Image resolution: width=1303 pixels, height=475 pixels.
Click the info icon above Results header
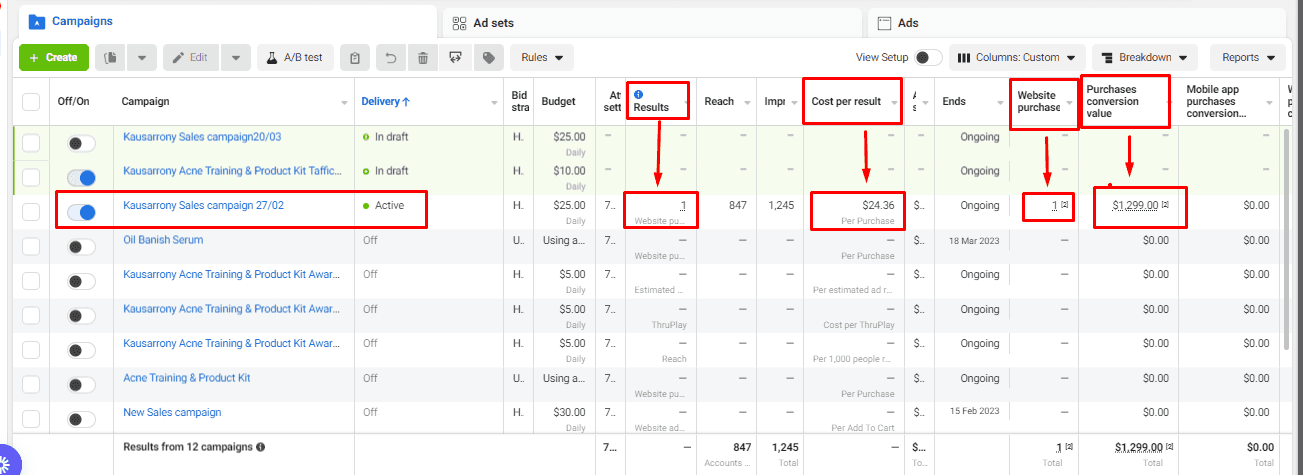(x=639, y=94)
